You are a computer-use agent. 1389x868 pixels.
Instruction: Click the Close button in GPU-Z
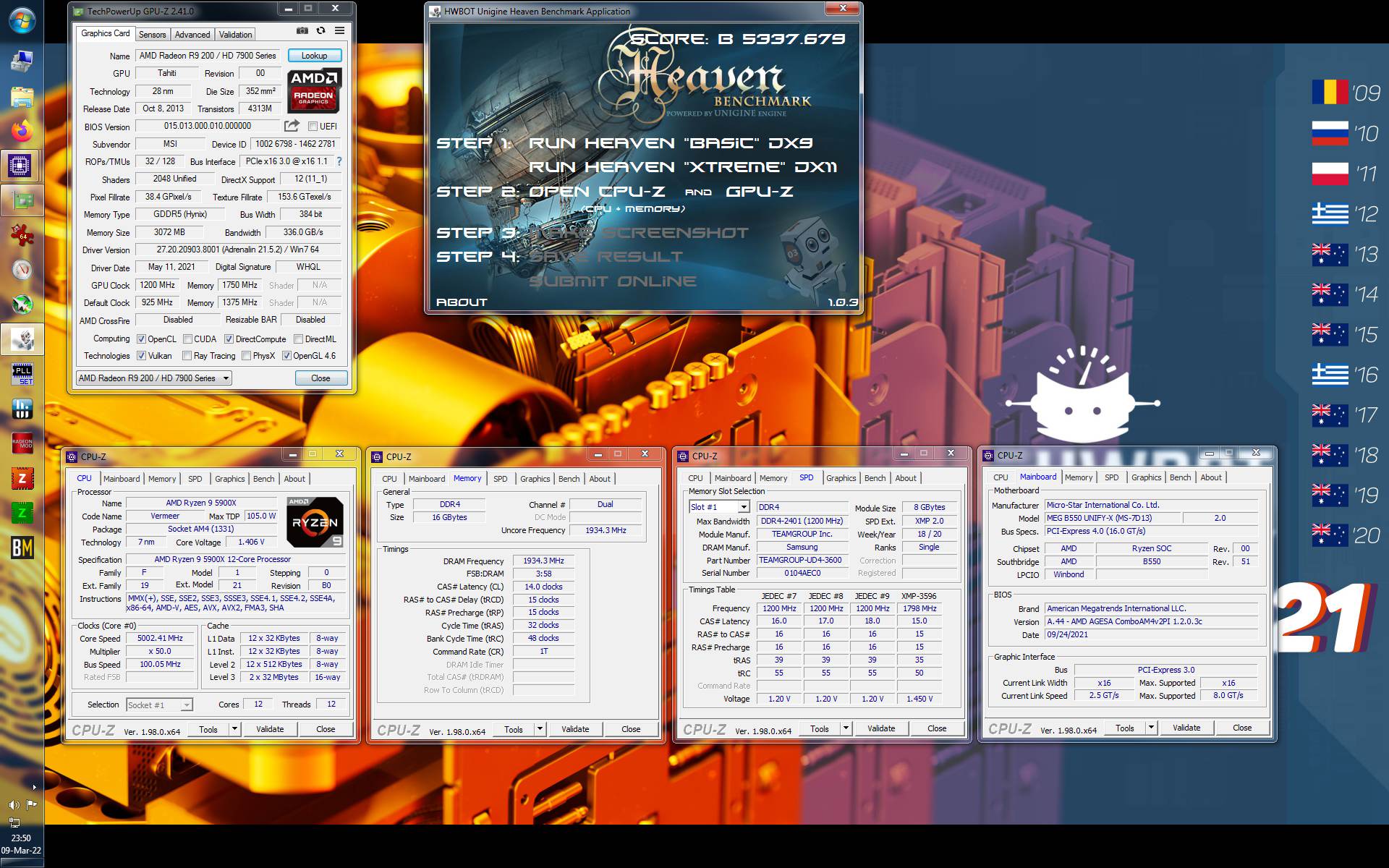click(320, 378)
